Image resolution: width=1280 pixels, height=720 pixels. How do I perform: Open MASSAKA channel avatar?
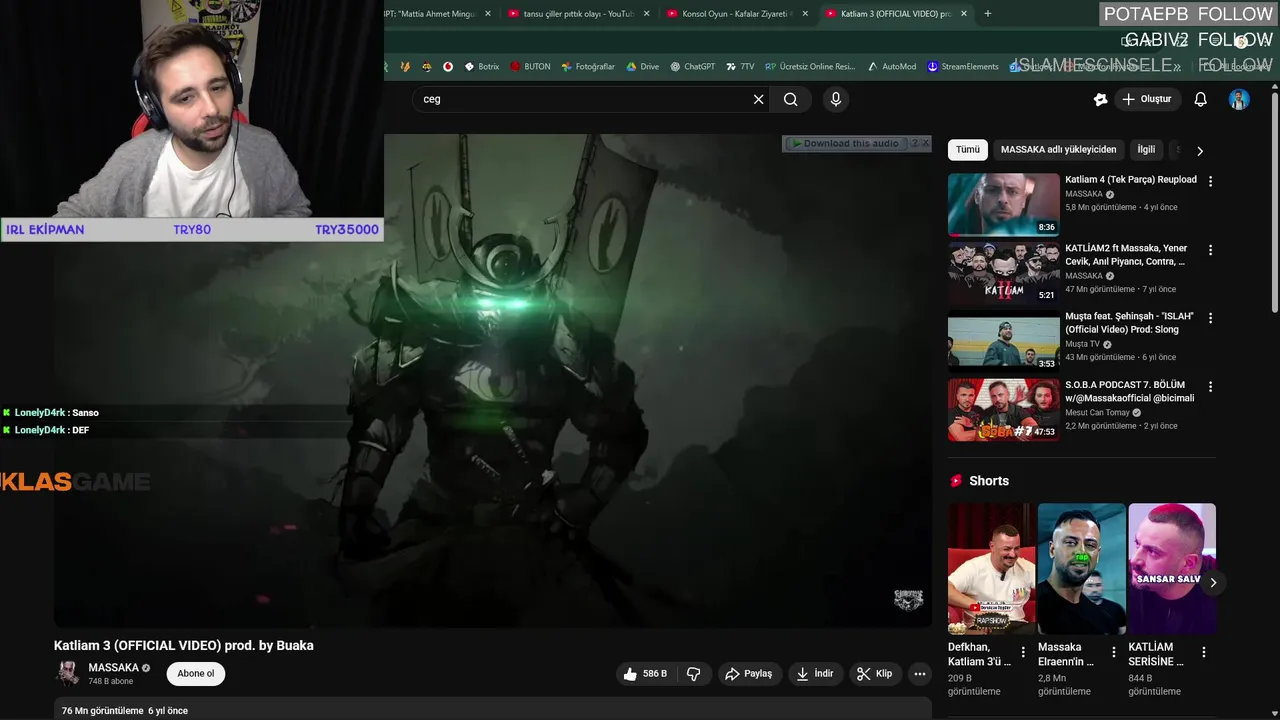tap(67, 674)
